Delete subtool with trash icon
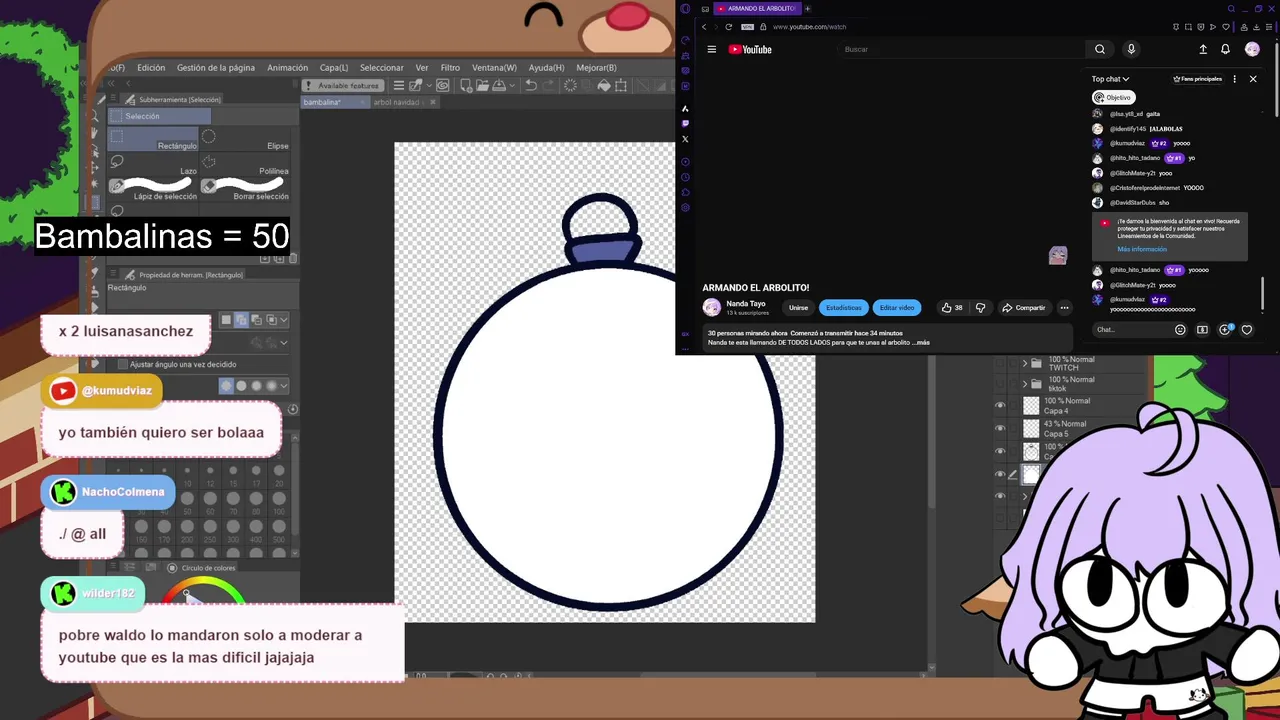 293,259
